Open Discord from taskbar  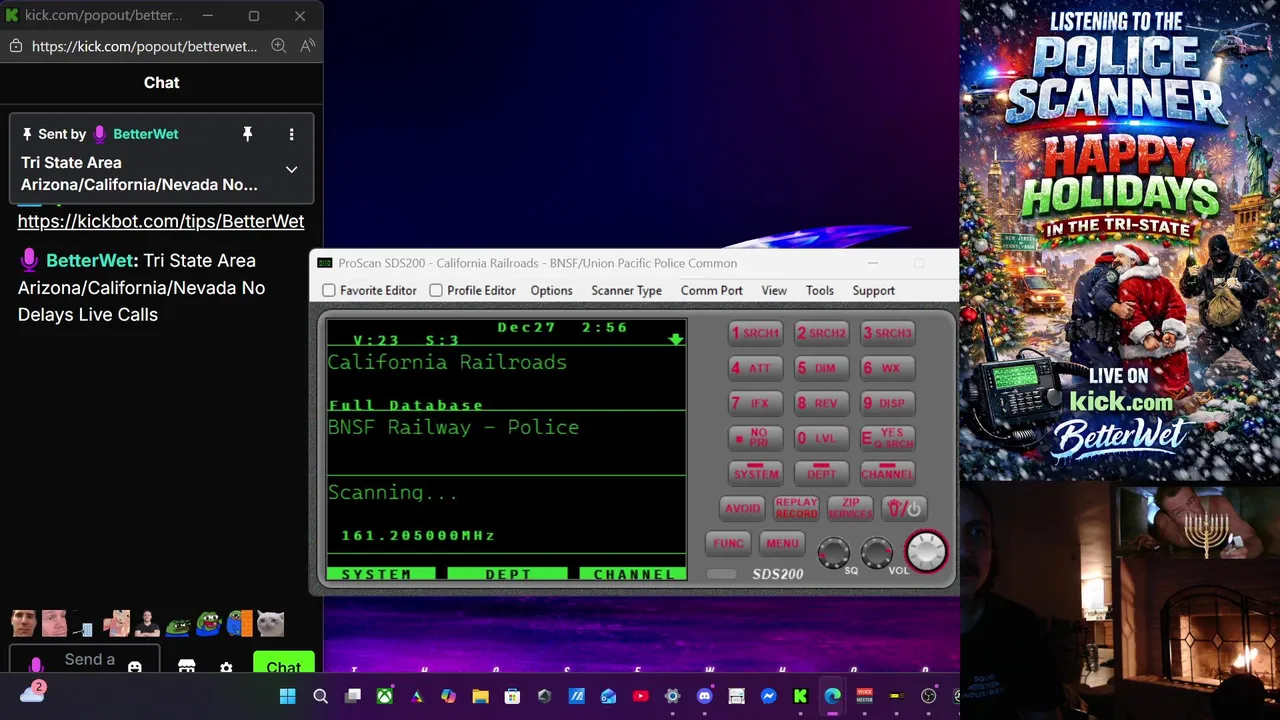point(704,696)
